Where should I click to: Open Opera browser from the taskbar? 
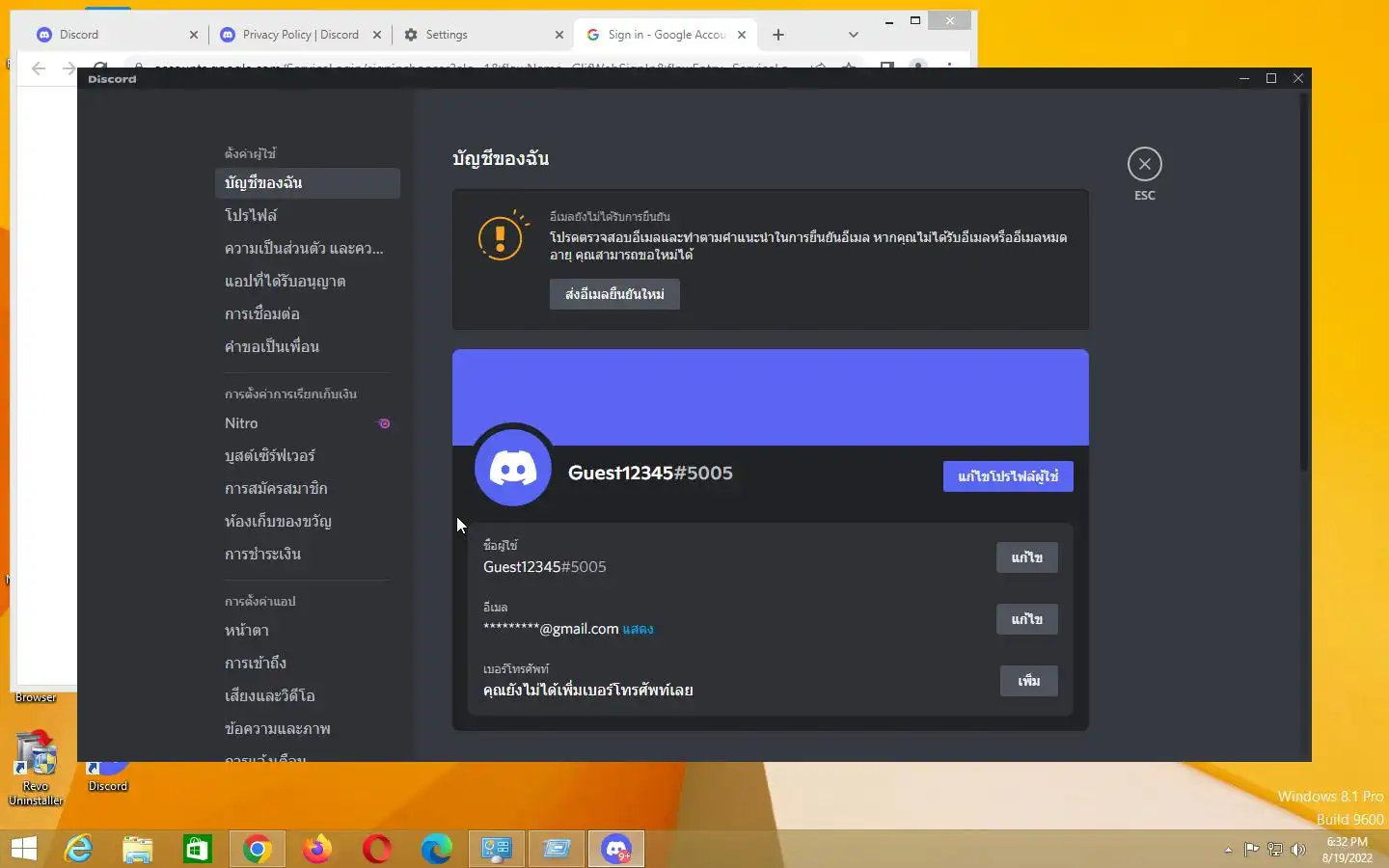point(377,849)
